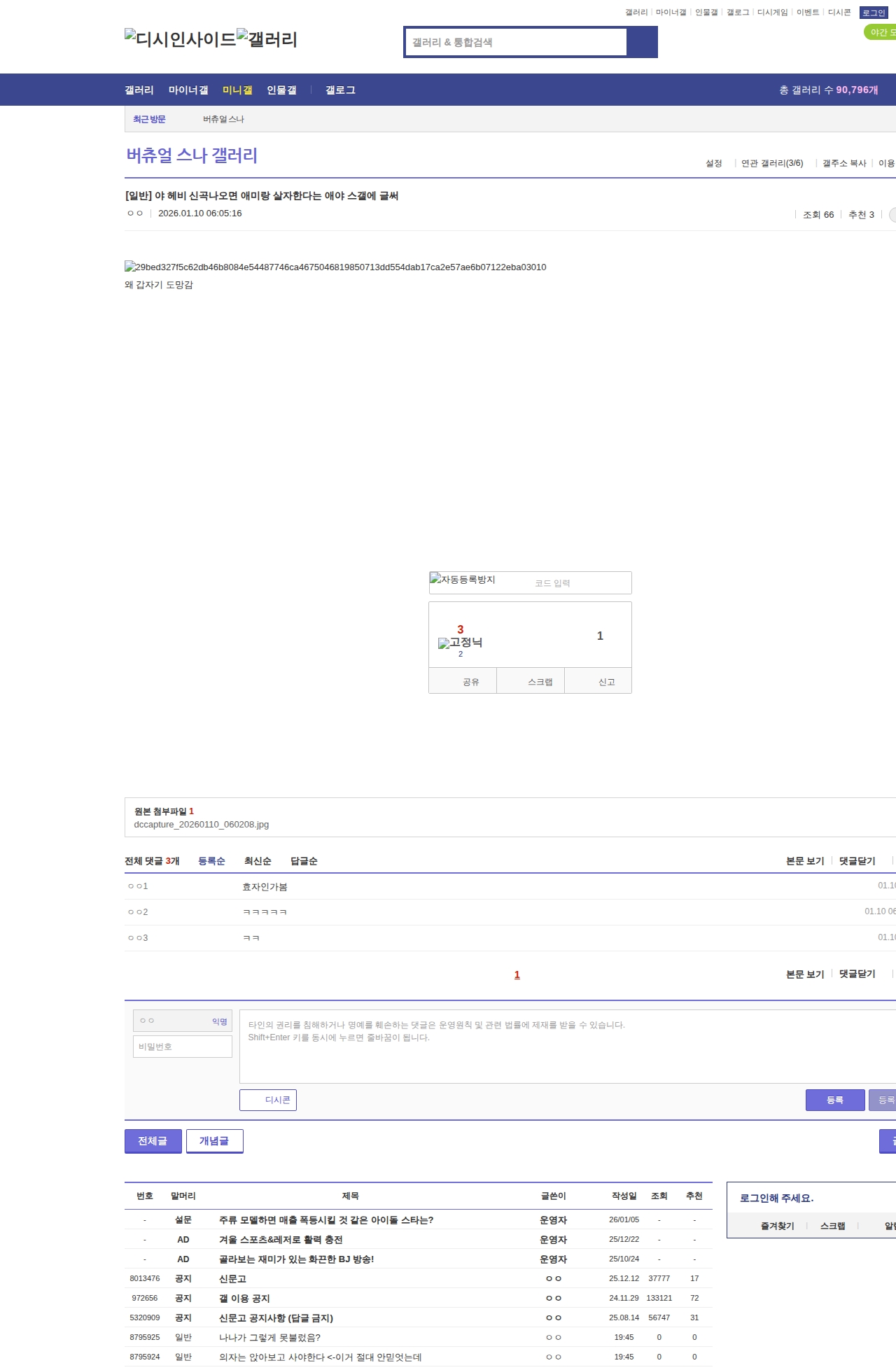Expand the 갤로그 menu in navigation bar
This screenshot has height=1370, width=896.
340,90
